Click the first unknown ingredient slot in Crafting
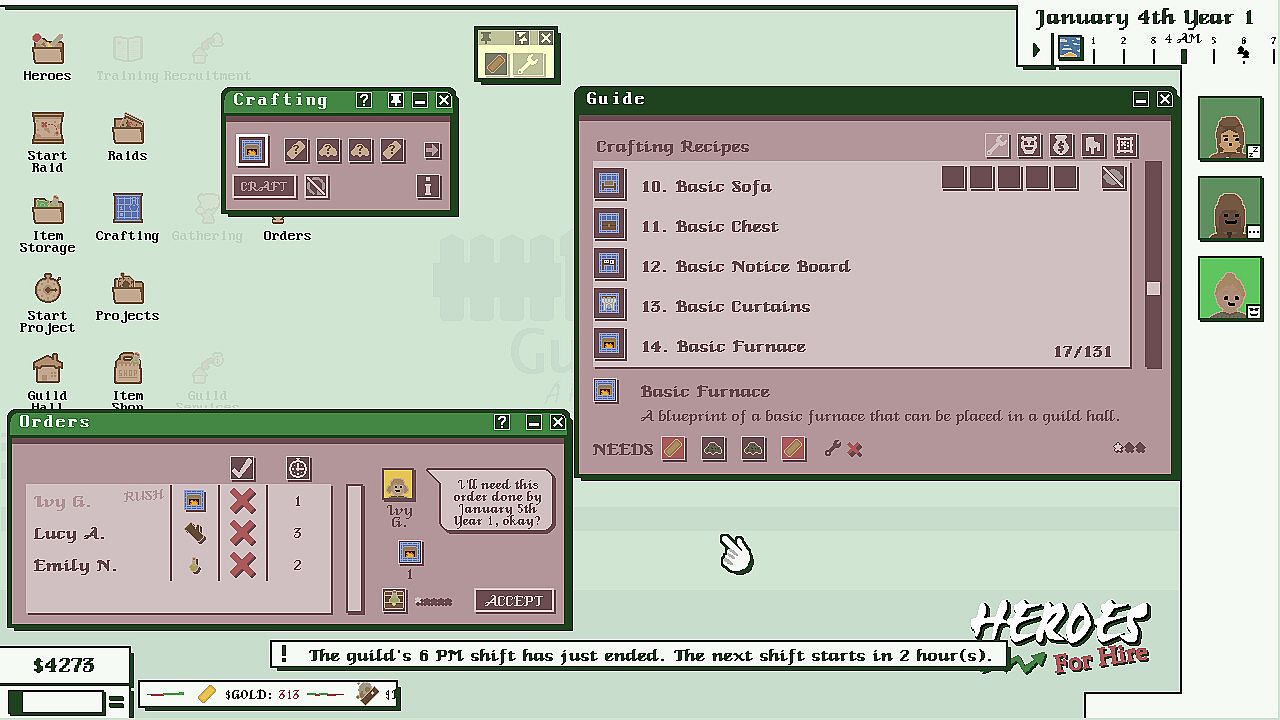 296,150
